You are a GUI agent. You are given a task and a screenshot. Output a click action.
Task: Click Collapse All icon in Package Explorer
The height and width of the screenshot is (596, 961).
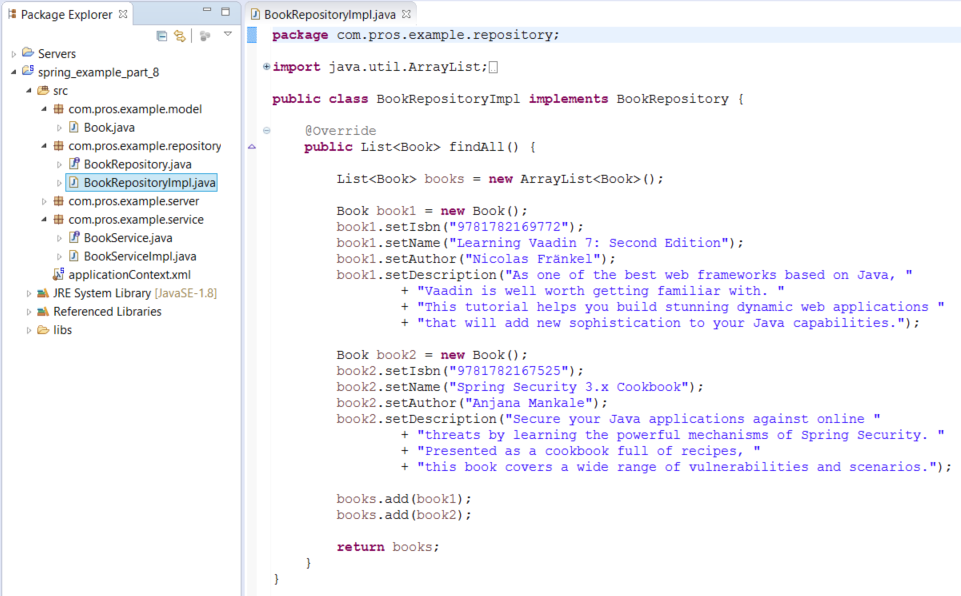click(x=162, y=36)
